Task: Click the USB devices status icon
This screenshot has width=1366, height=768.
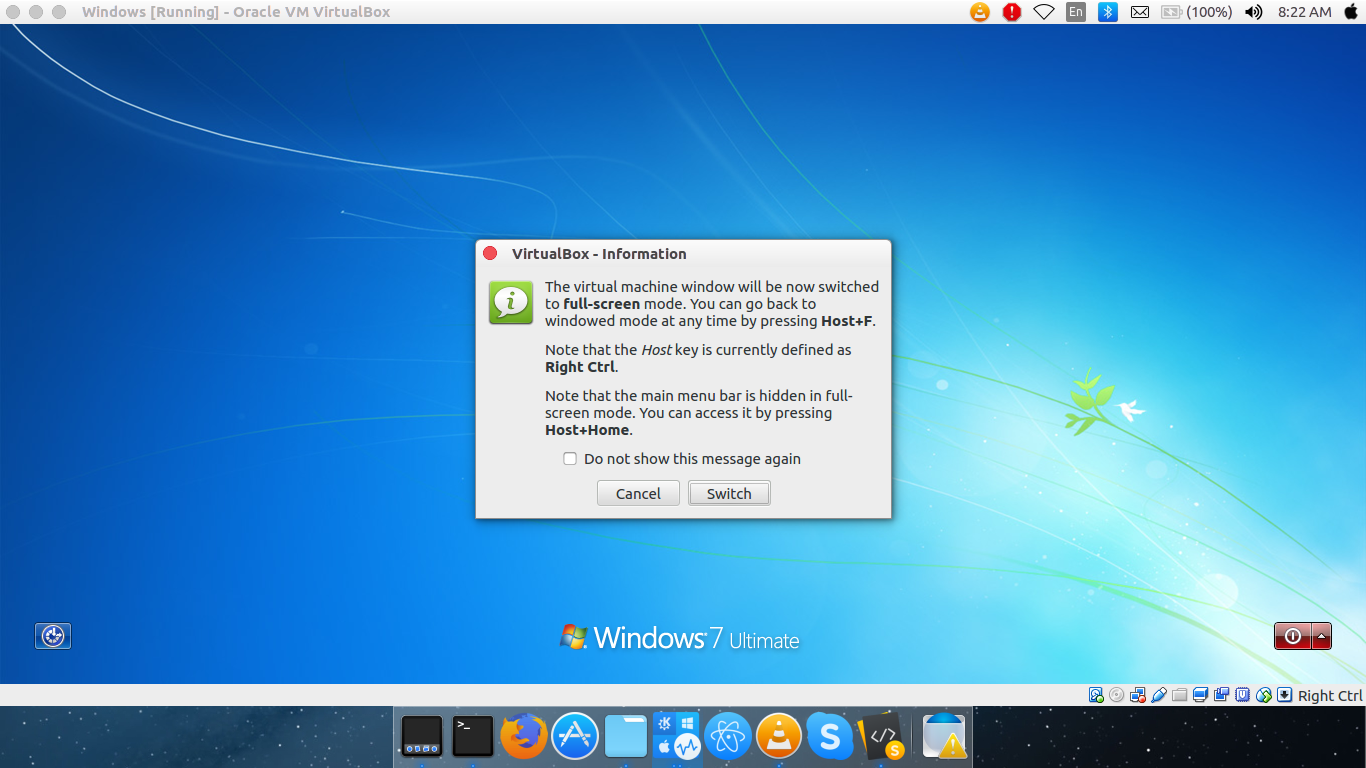Action: coord(1159,694)
